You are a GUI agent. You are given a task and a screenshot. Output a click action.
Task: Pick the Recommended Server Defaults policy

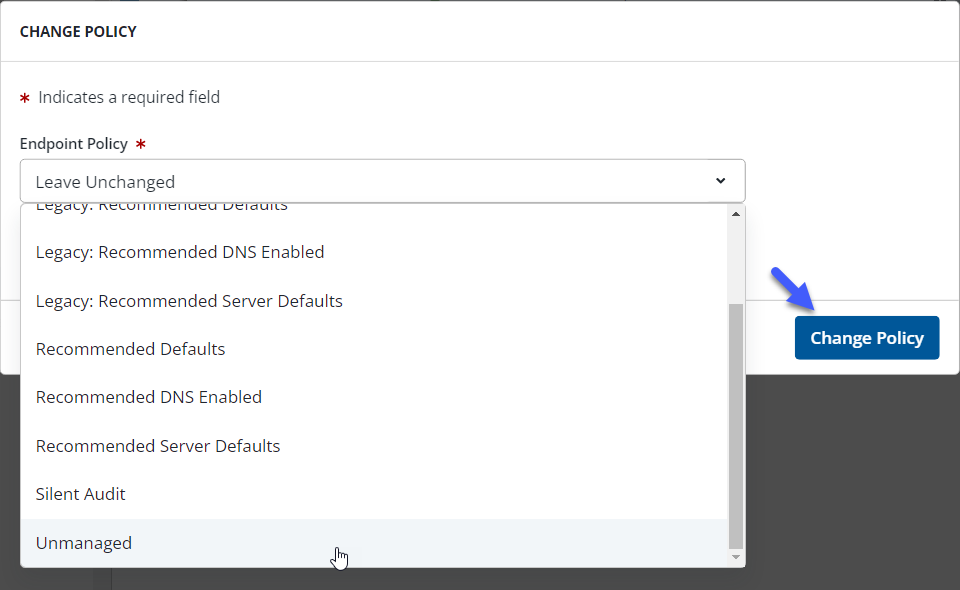click(373, 446)
